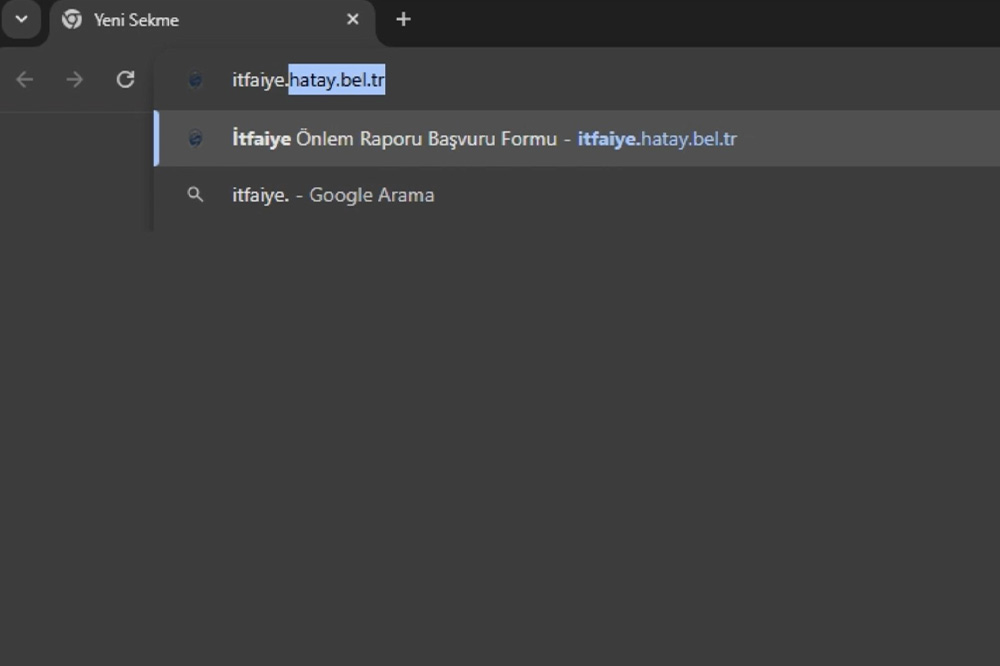Click the magnifier icon beside Google Arama
The width and height of the screenshot is (1000, 666).
(196, 195)
